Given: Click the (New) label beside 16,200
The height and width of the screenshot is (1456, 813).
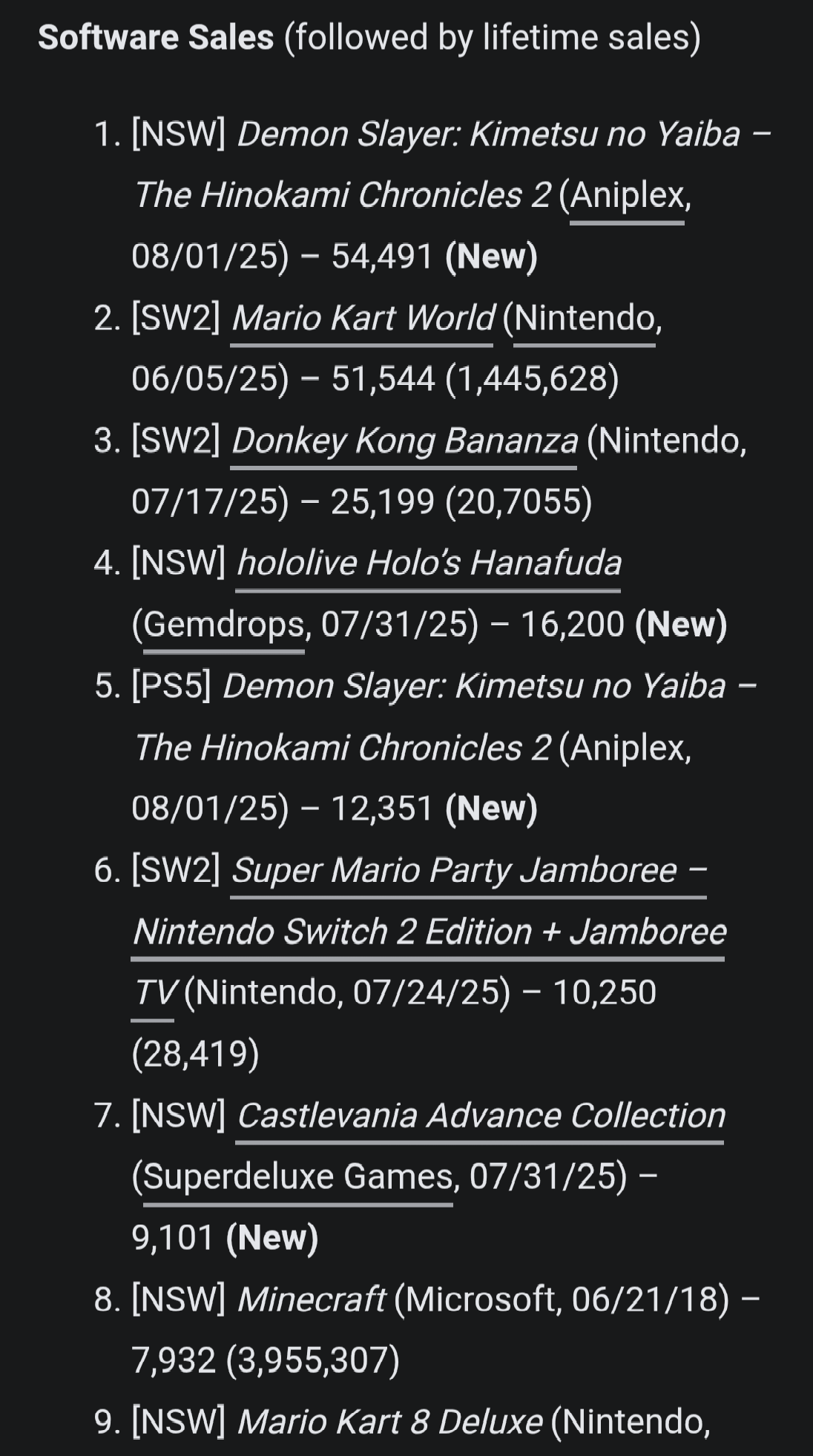Looking at the screenshot, I should 681,625.
